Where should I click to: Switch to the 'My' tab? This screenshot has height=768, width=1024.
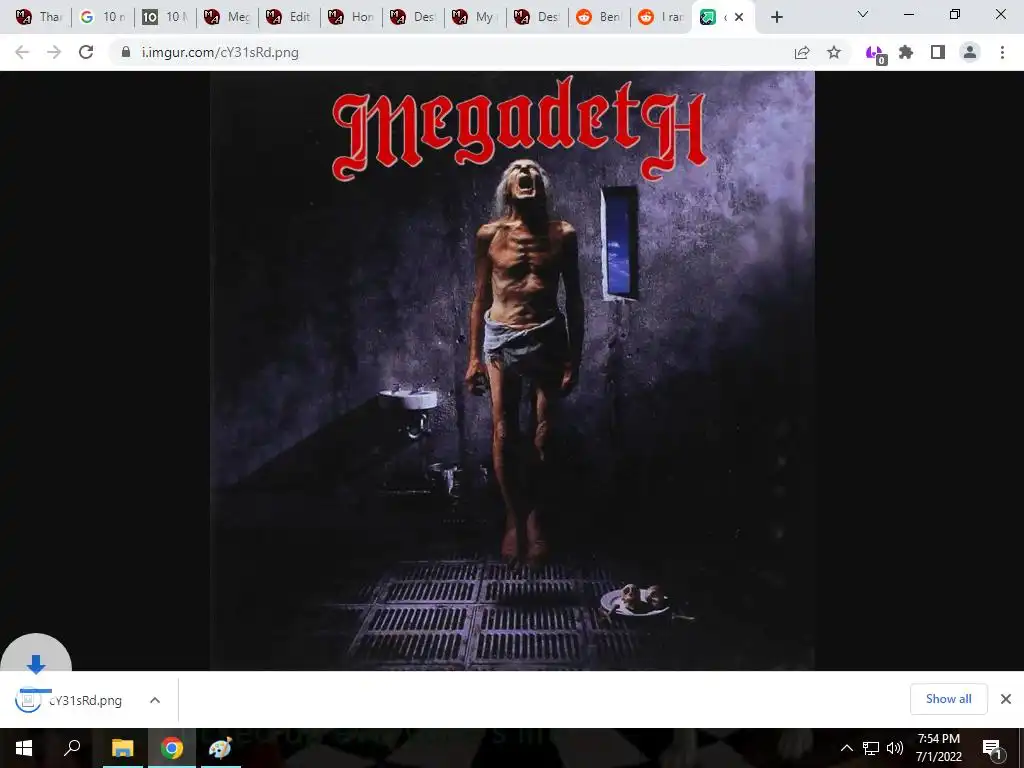pyautogui.click(x=474, y=17)
